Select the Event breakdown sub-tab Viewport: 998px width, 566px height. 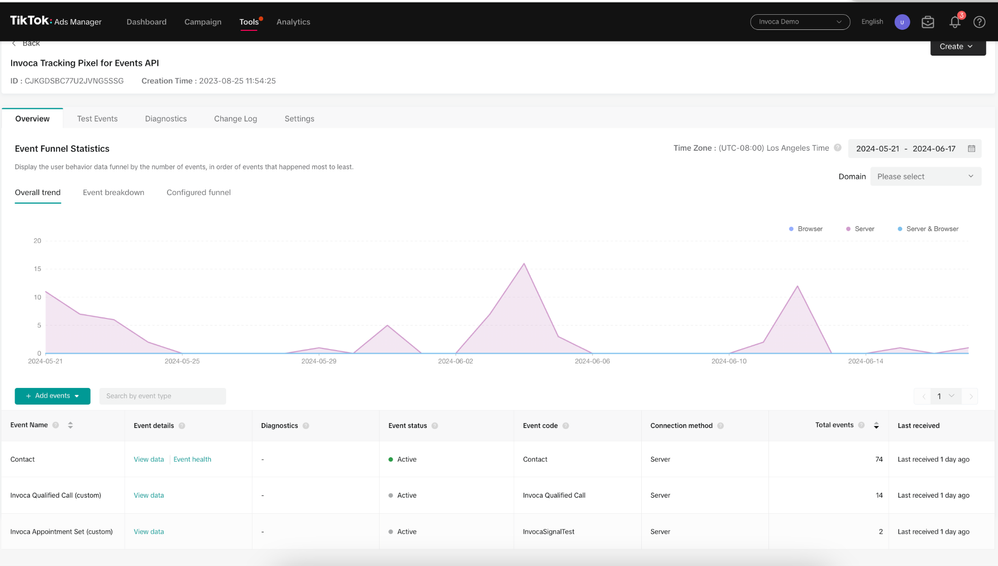(113, 192)
